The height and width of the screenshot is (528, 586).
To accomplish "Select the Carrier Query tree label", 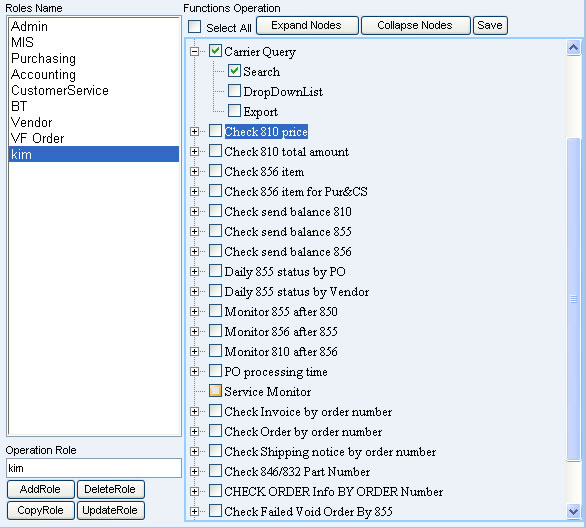I will coord(260,52).
